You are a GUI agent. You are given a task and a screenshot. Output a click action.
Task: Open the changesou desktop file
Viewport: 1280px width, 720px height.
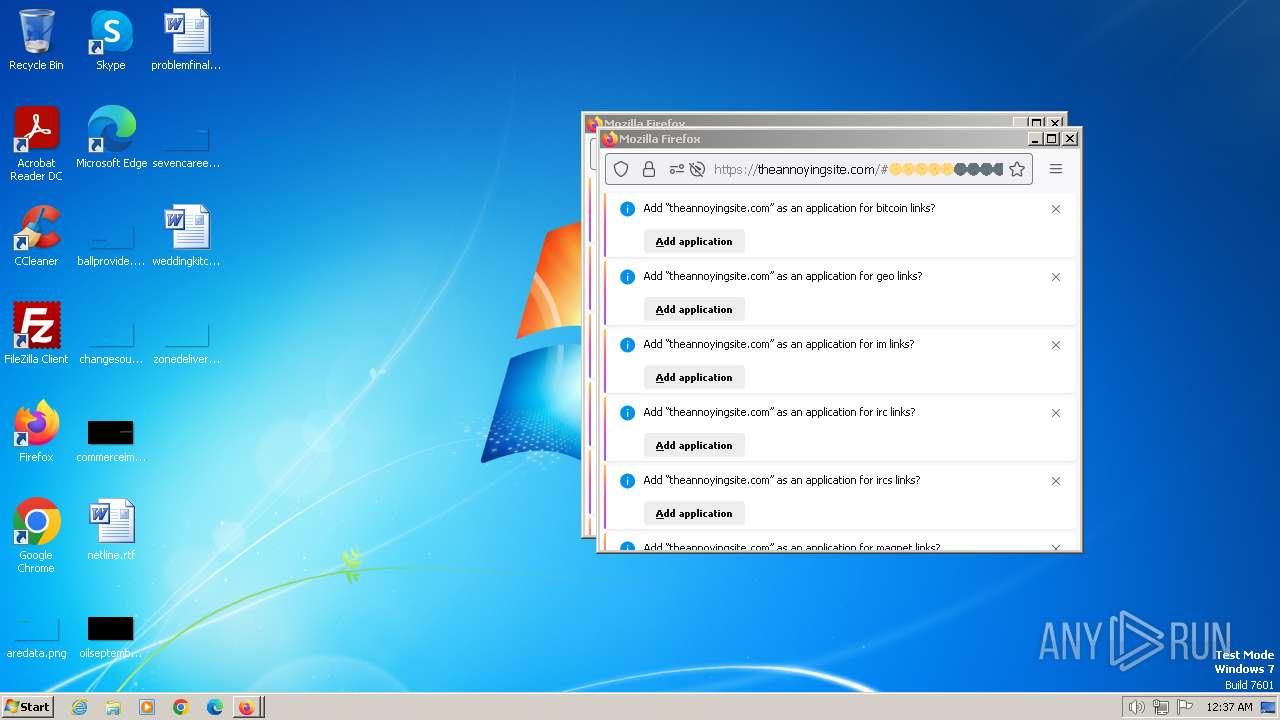[111, 334]
